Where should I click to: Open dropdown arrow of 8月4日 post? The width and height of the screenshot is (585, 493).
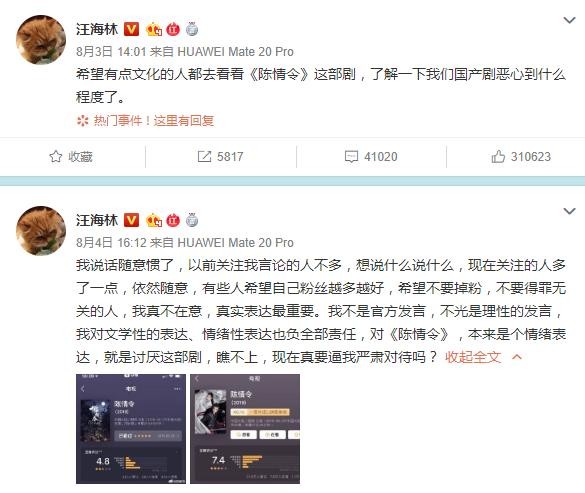(569, 211)
